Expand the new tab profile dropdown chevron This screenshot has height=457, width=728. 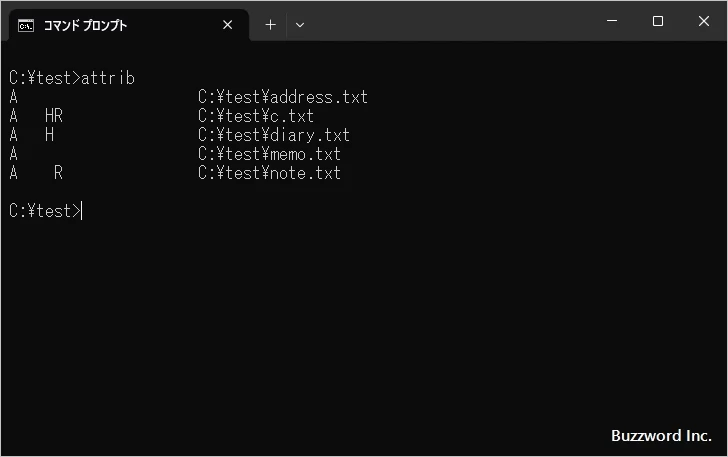click(300, 25)
